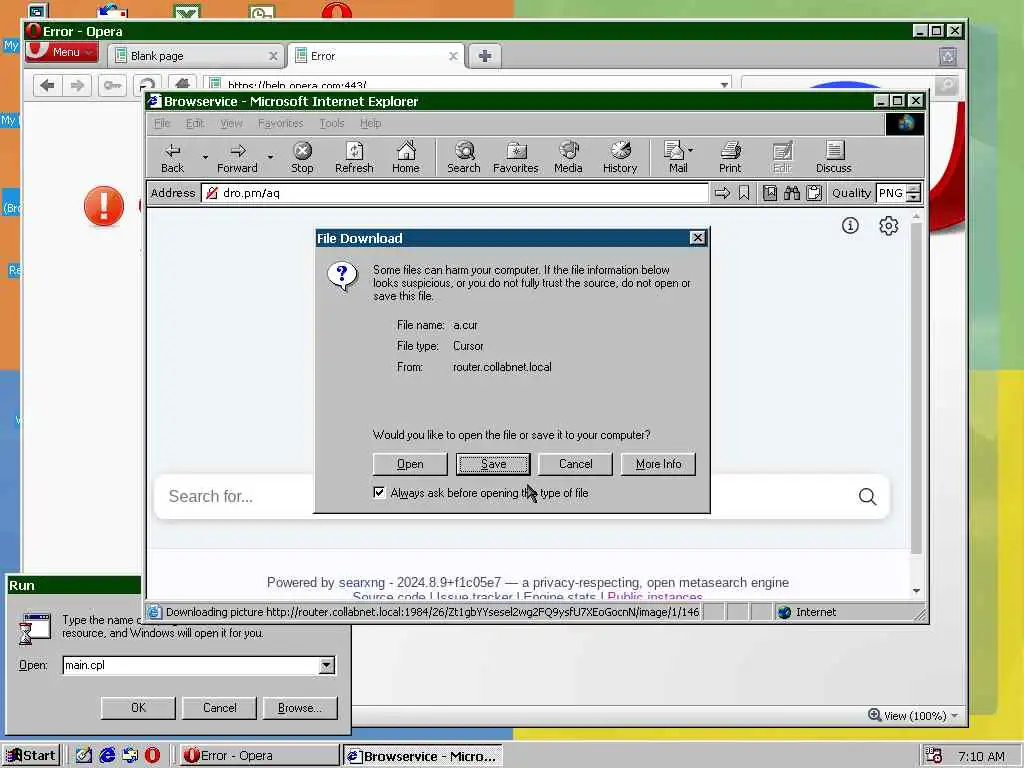Screen dimensions: 1024x768
Task: Click Opera's key wand button
Action: [112, 85]
